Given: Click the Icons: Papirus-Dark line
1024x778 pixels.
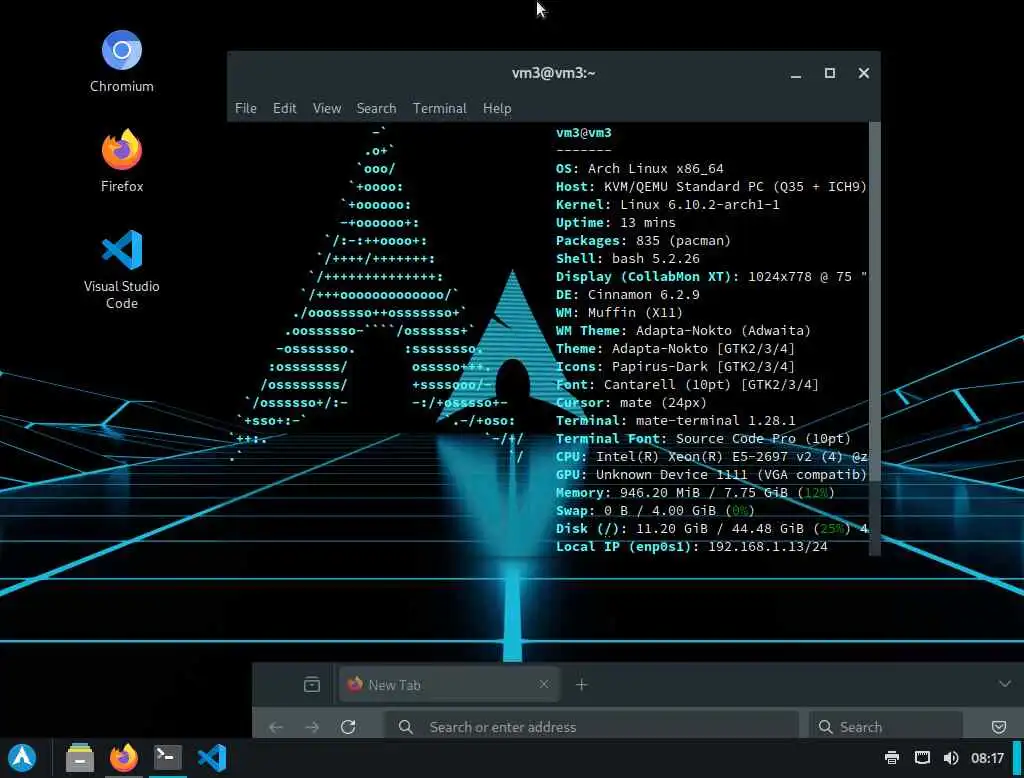Looking at the screenshot, I should point(675,366).
